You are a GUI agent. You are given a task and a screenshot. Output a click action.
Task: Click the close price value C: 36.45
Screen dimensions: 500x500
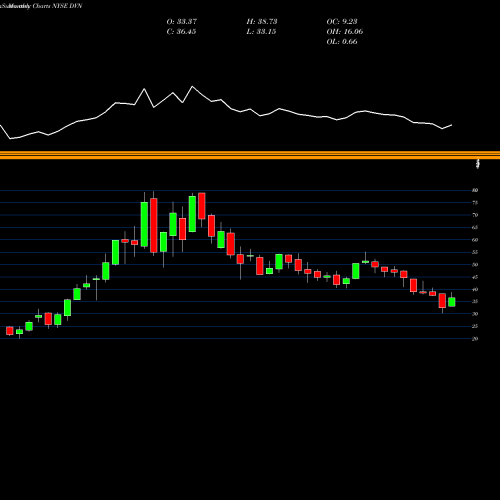181,32
